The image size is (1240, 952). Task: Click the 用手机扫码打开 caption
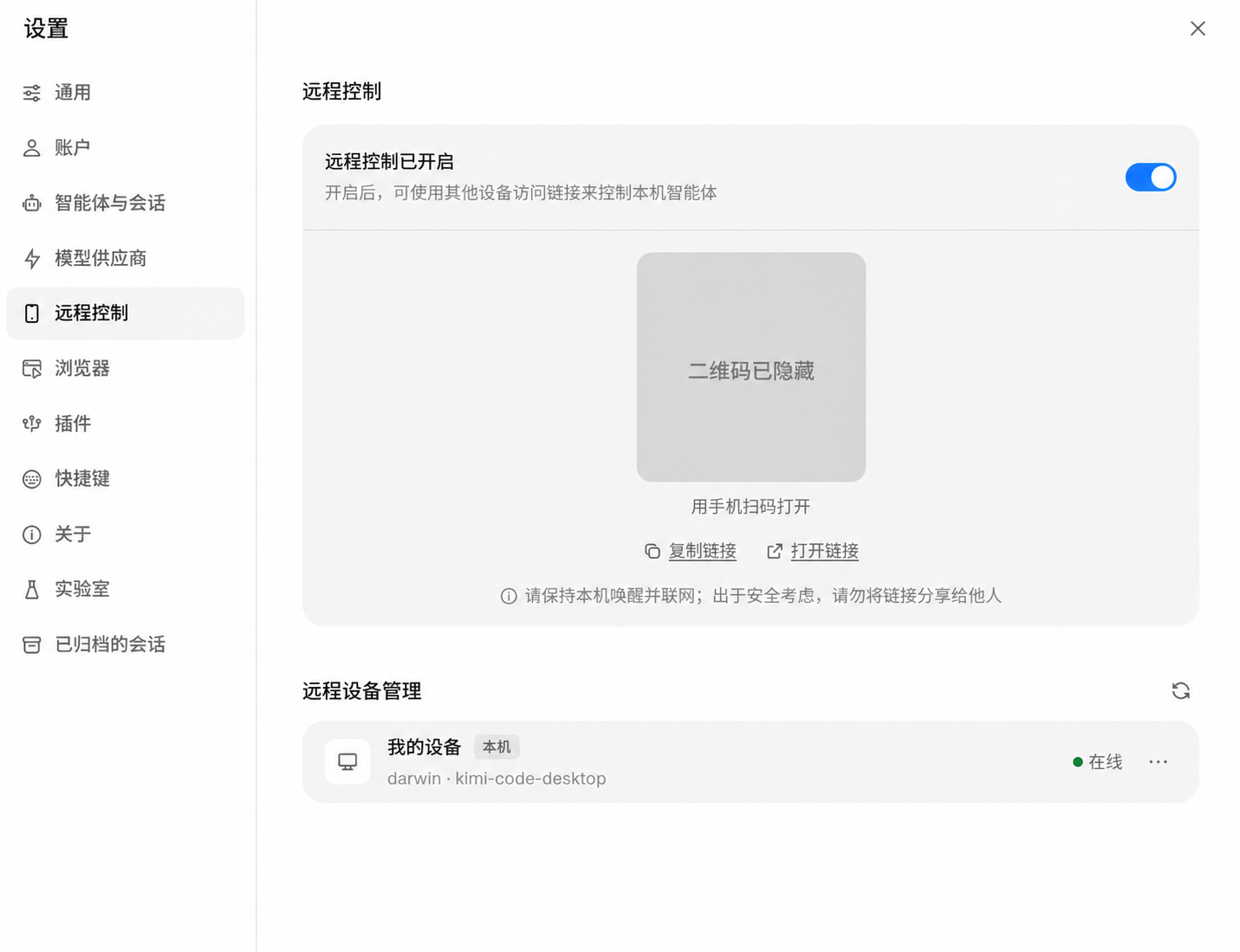(x=751, y=507)
